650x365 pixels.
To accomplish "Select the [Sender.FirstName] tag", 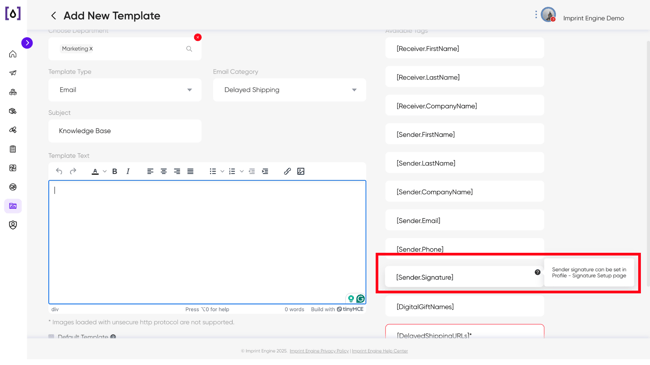I will (464, 134).
